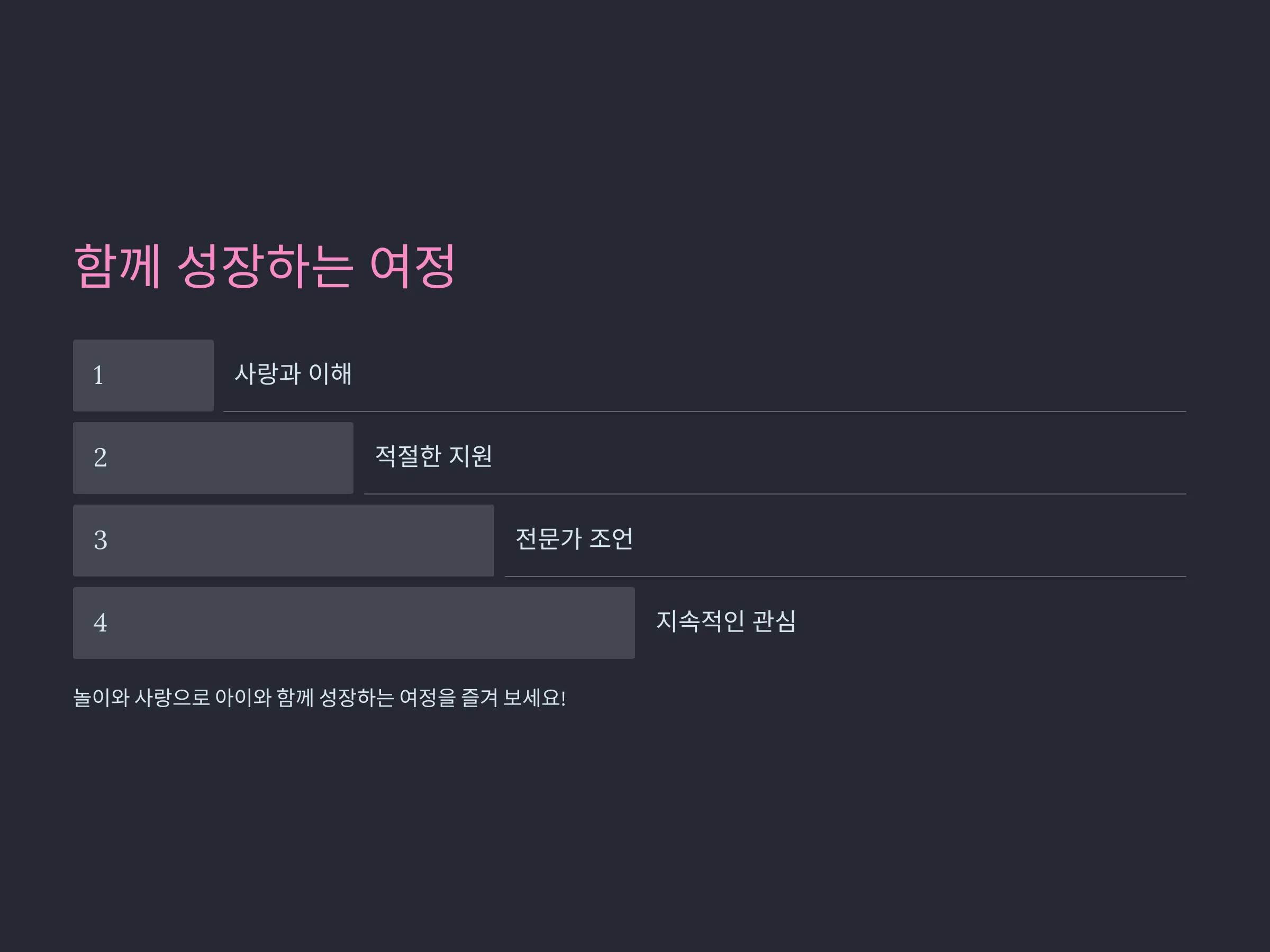Viewport: 1270px width, 952px height.
Task: Click the 적절한 지원 label
Action: (x=433, y=456)
